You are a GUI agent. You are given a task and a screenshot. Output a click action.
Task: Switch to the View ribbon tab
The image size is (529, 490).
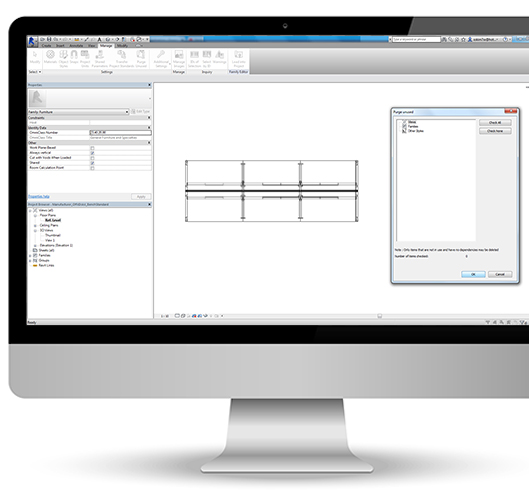coord(91,46)
